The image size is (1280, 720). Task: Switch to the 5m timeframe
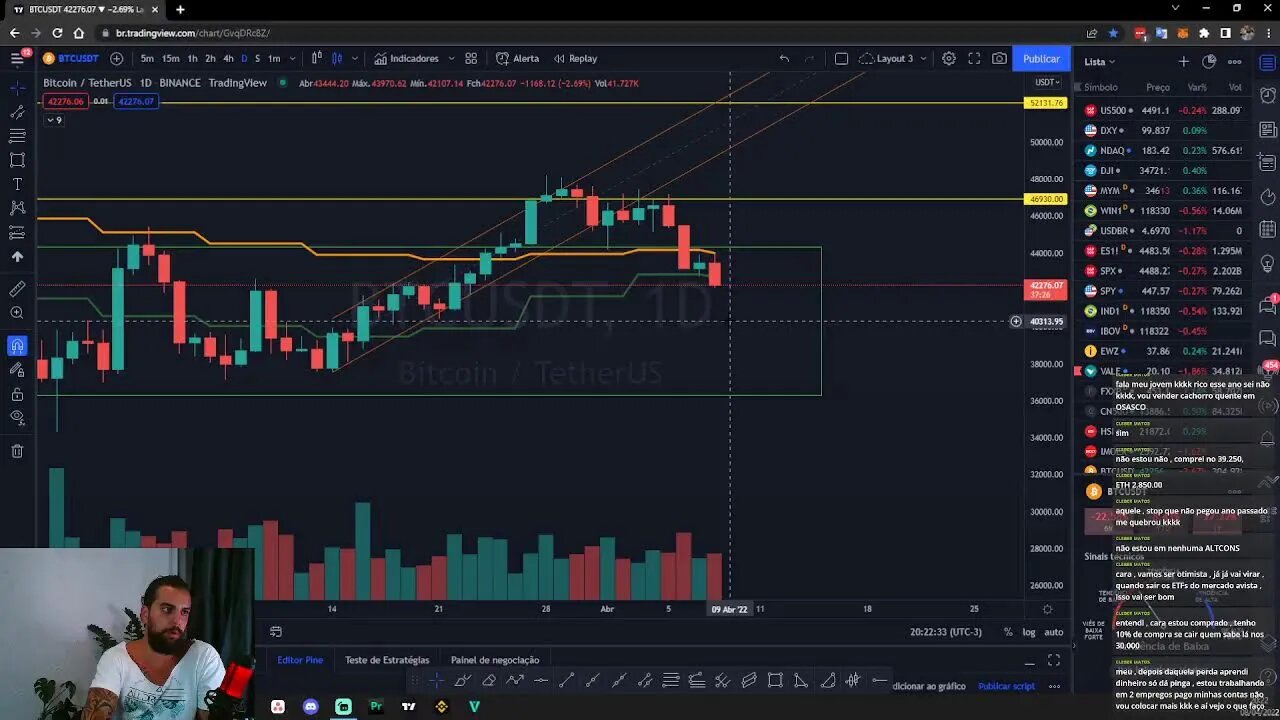[x=147, y=58]
